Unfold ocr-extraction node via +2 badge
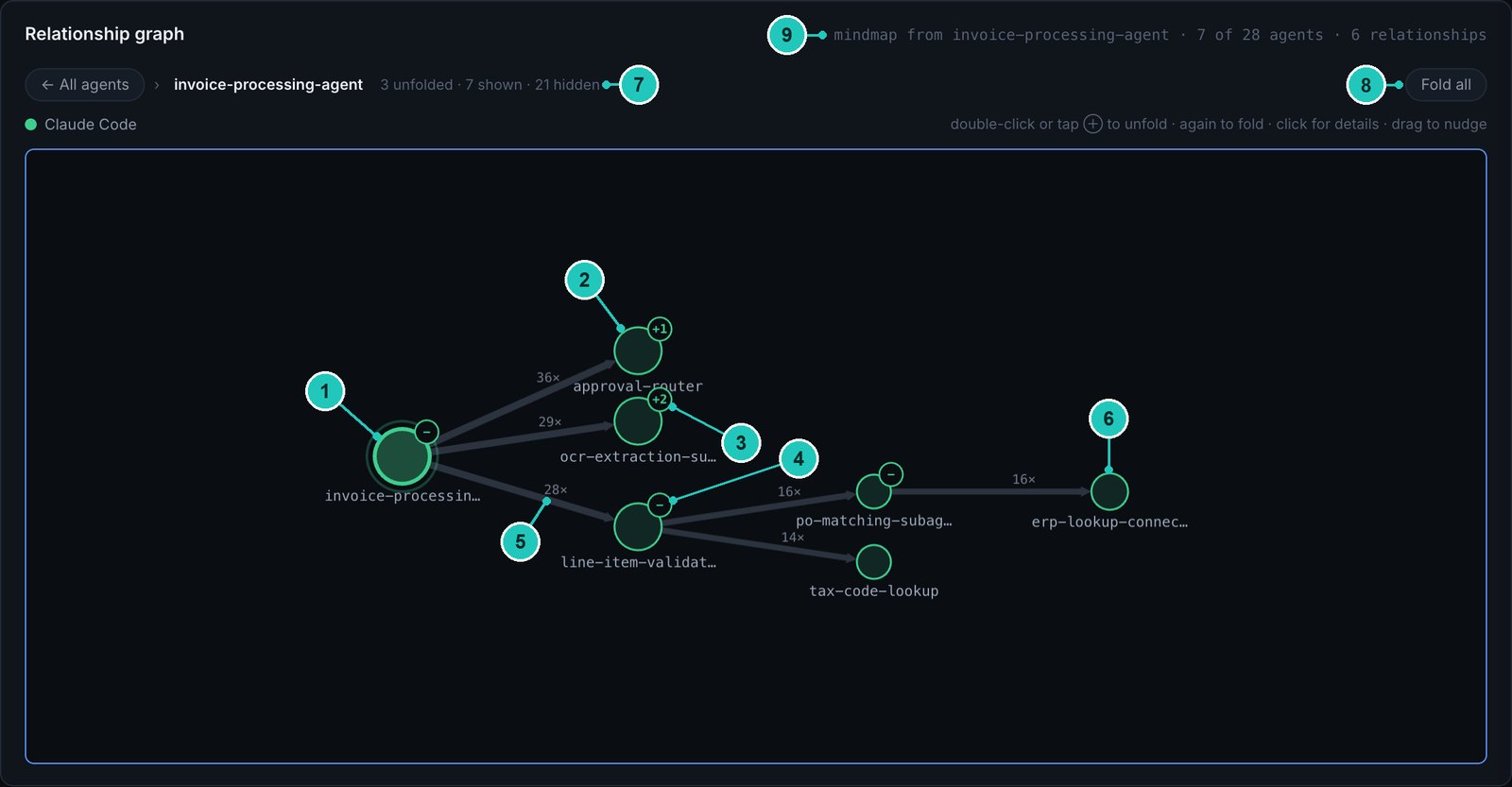This screenshot has width=1512, height=787. 660,399
